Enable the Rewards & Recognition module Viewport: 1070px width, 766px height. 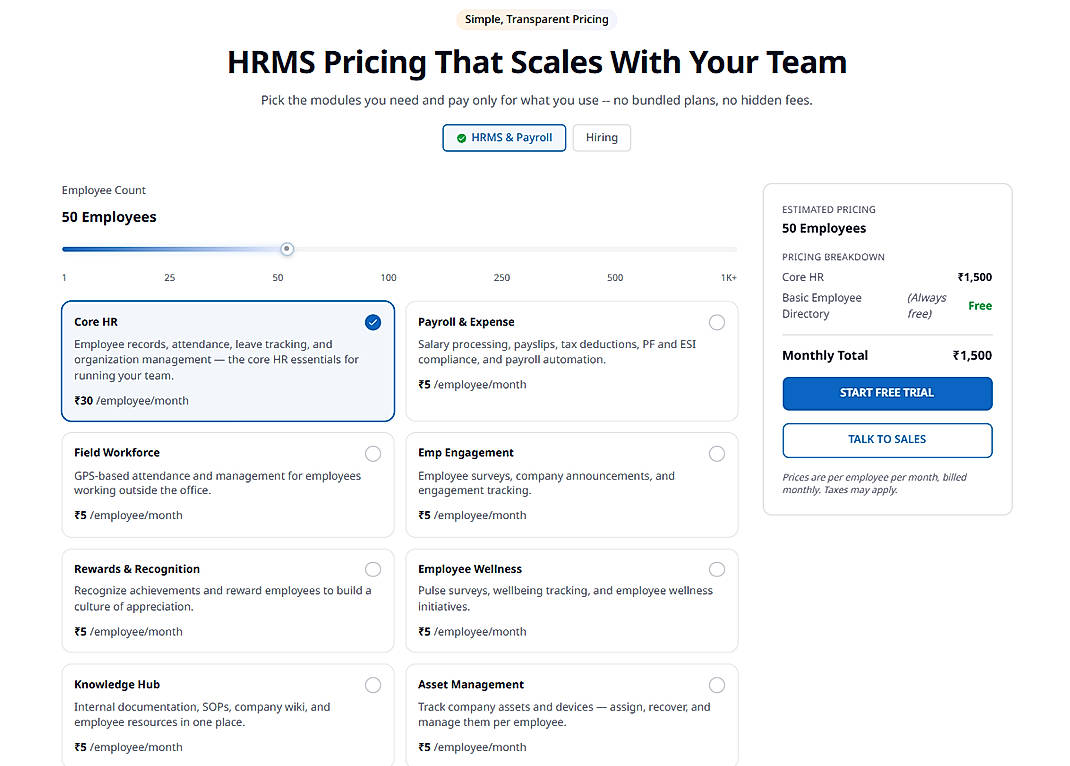pos(373,570)
